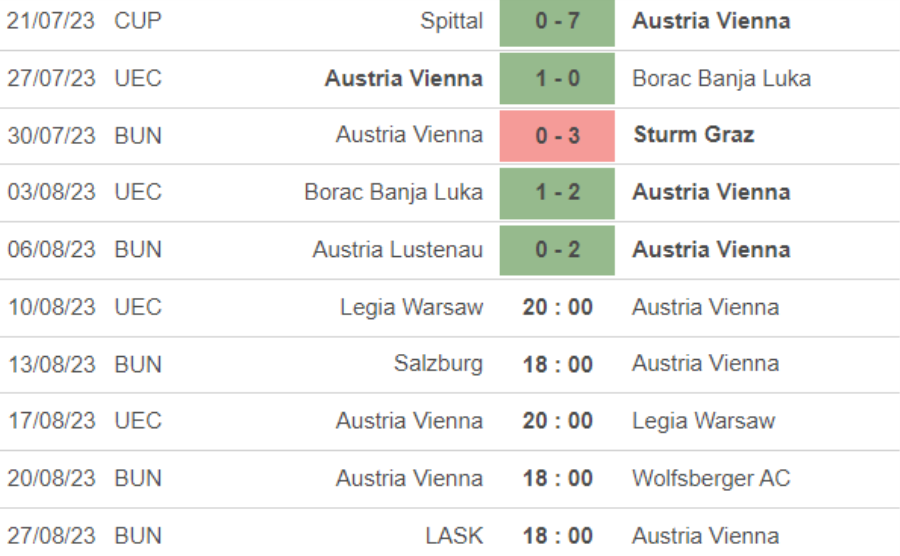Select Spittal team name
This screenshot has height=556, width=900.
[452, 21]
